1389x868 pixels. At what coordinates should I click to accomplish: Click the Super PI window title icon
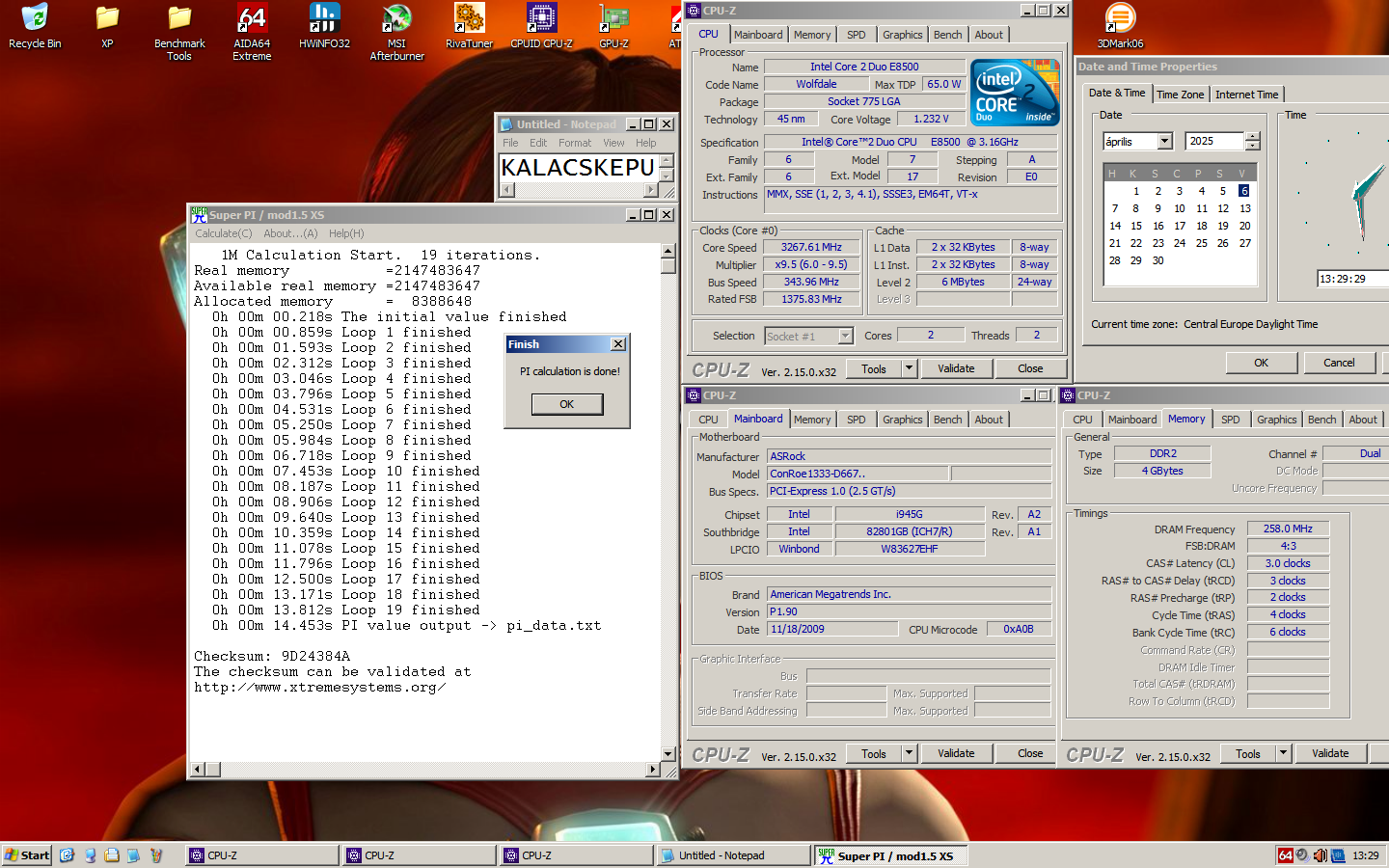199,215
